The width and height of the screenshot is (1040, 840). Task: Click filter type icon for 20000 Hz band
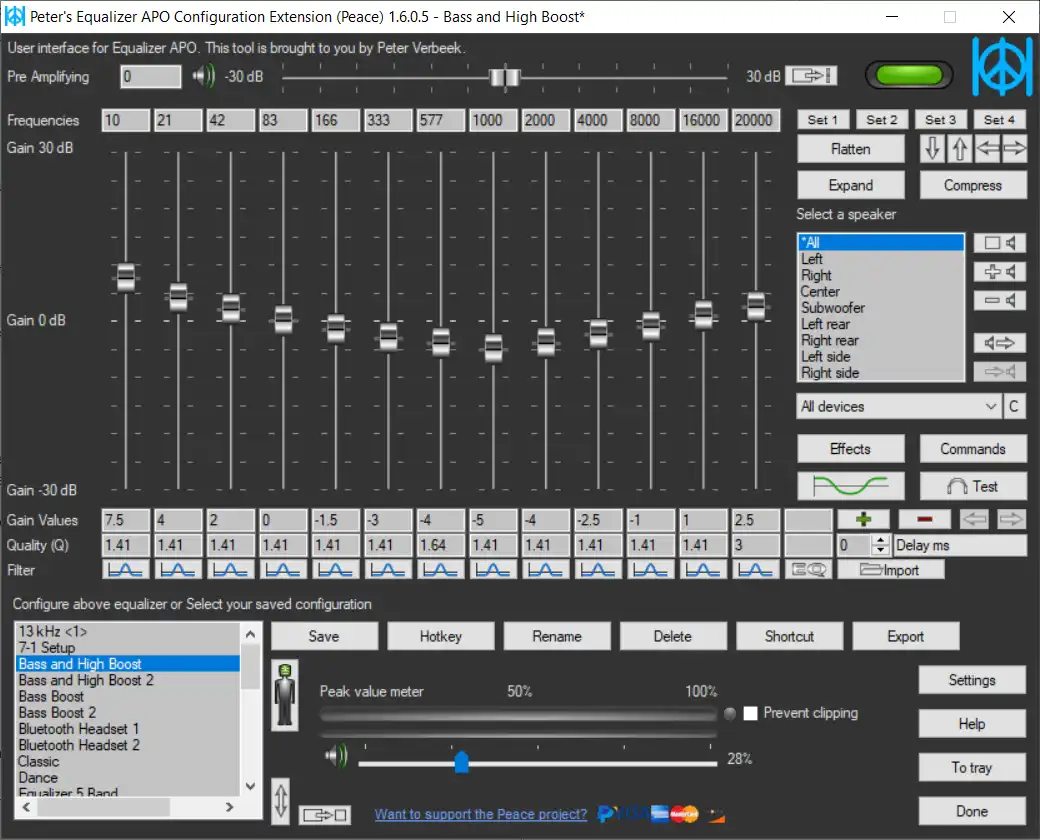click(x=755, y=570)
